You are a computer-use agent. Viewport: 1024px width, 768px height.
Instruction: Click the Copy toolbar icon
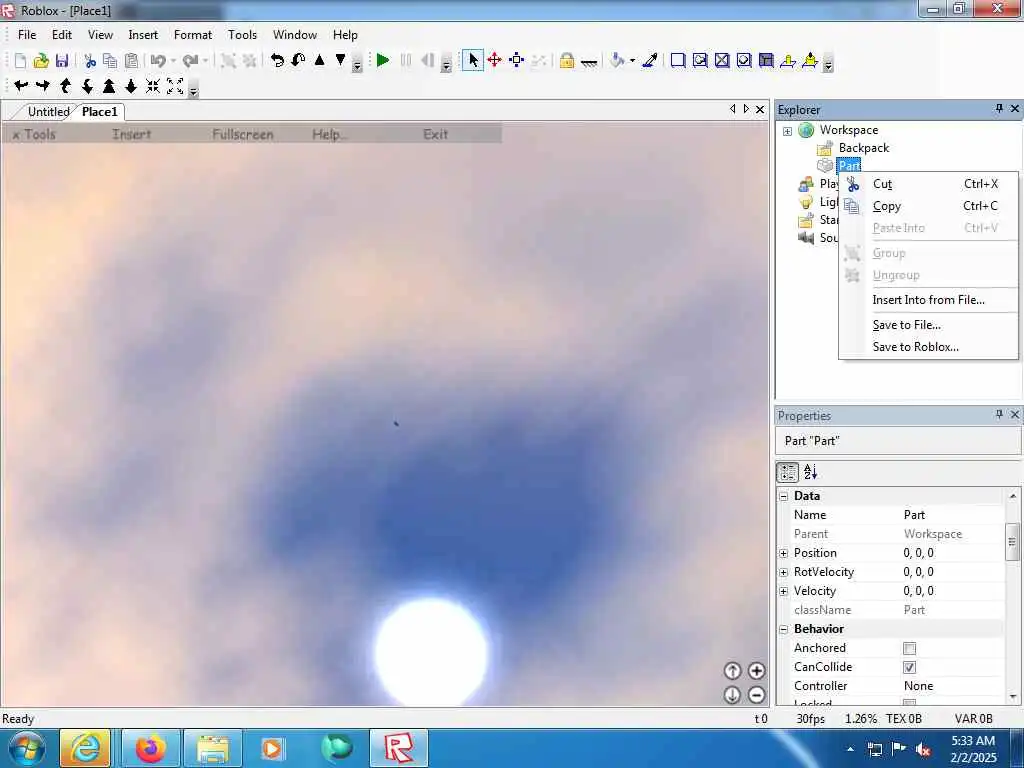110,61
